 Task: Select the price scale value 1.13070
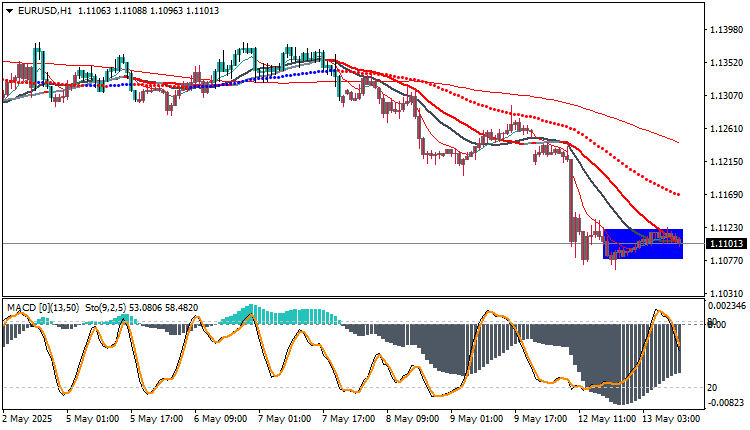click(726, 96)
